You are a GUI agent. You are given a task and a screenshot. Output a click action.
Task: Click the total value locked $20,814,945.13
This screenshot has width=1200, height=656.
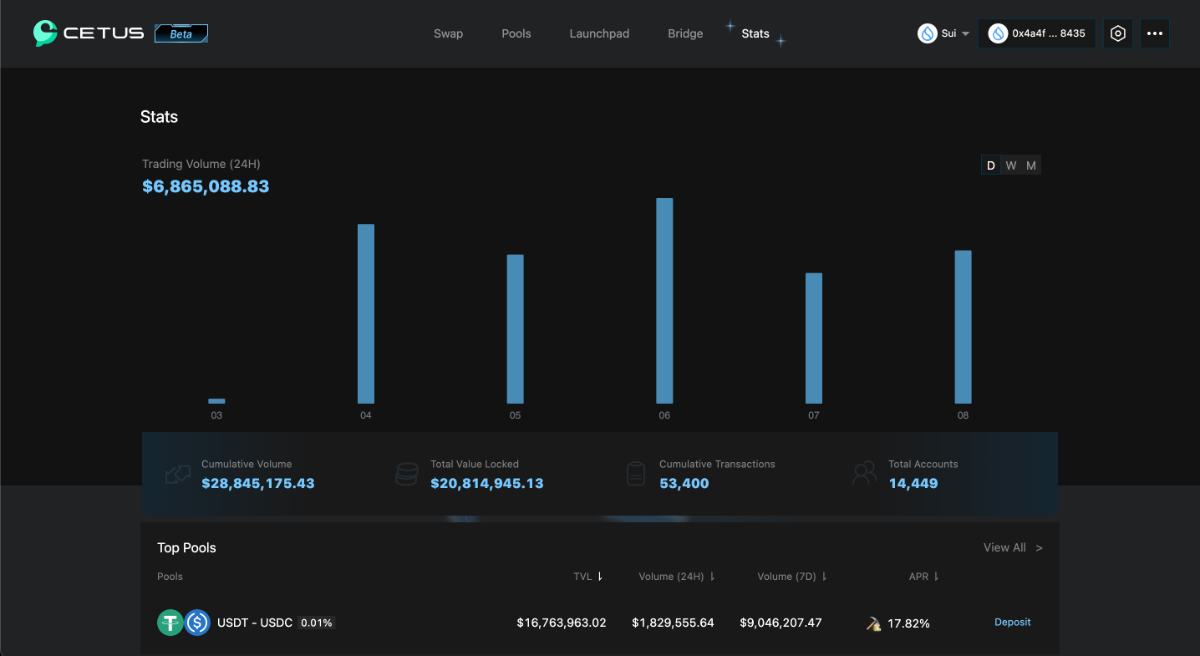[x=487, y=483]
